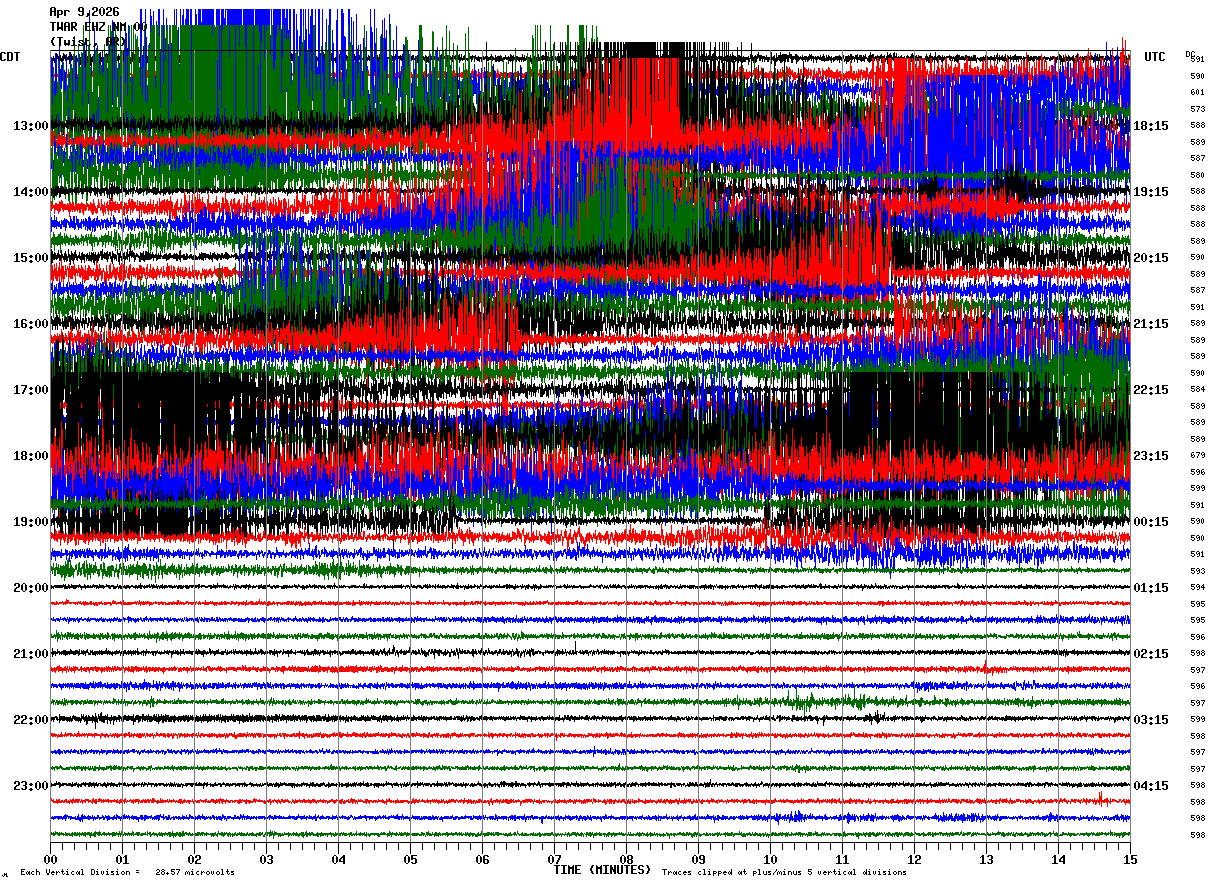
Task: Click the 22:00 CDT time label
Action: tap(31, 720)
